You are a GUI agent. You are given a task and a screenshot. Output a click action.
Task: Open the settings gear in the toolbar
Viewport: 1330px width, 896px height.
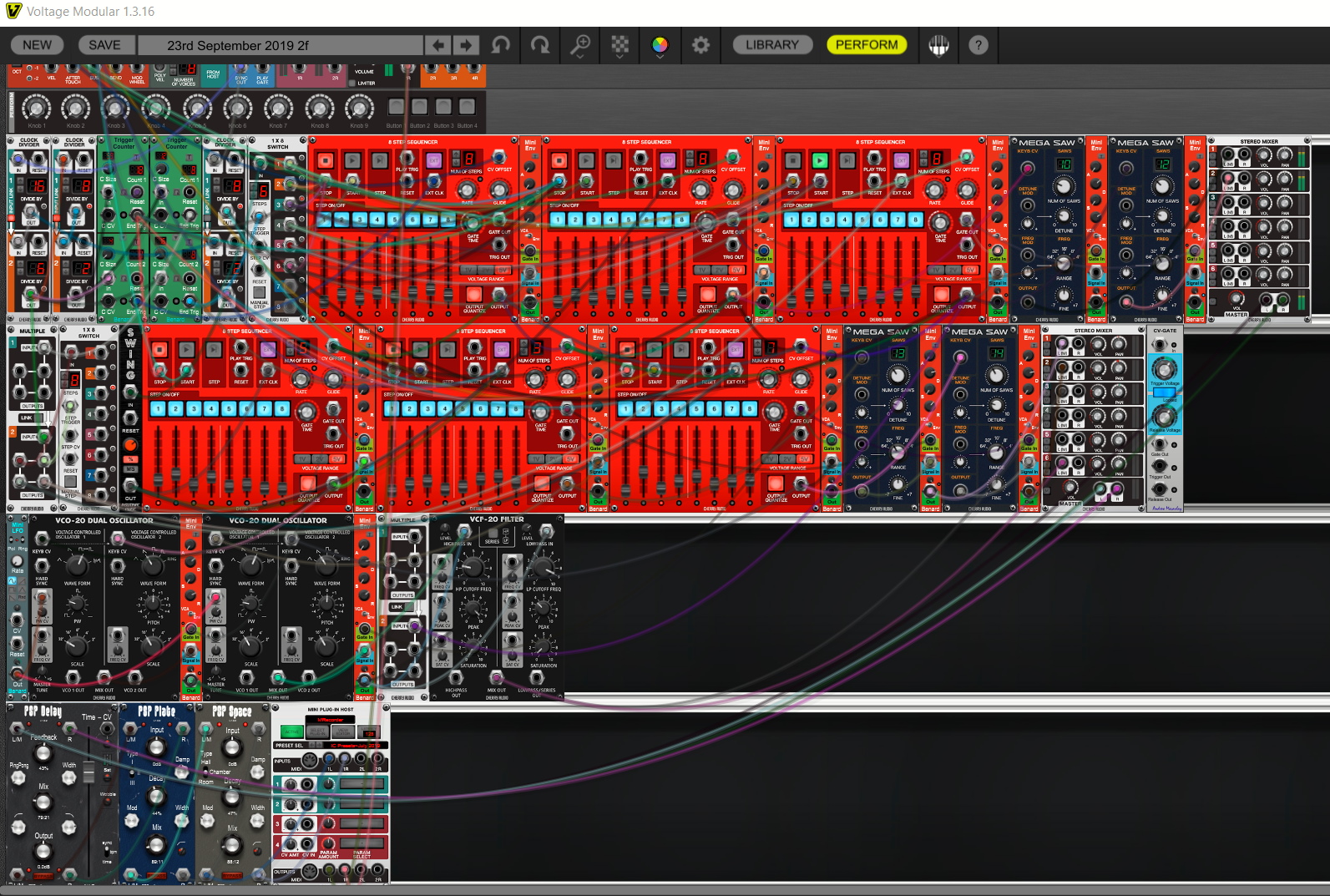[x=700, y=45]
